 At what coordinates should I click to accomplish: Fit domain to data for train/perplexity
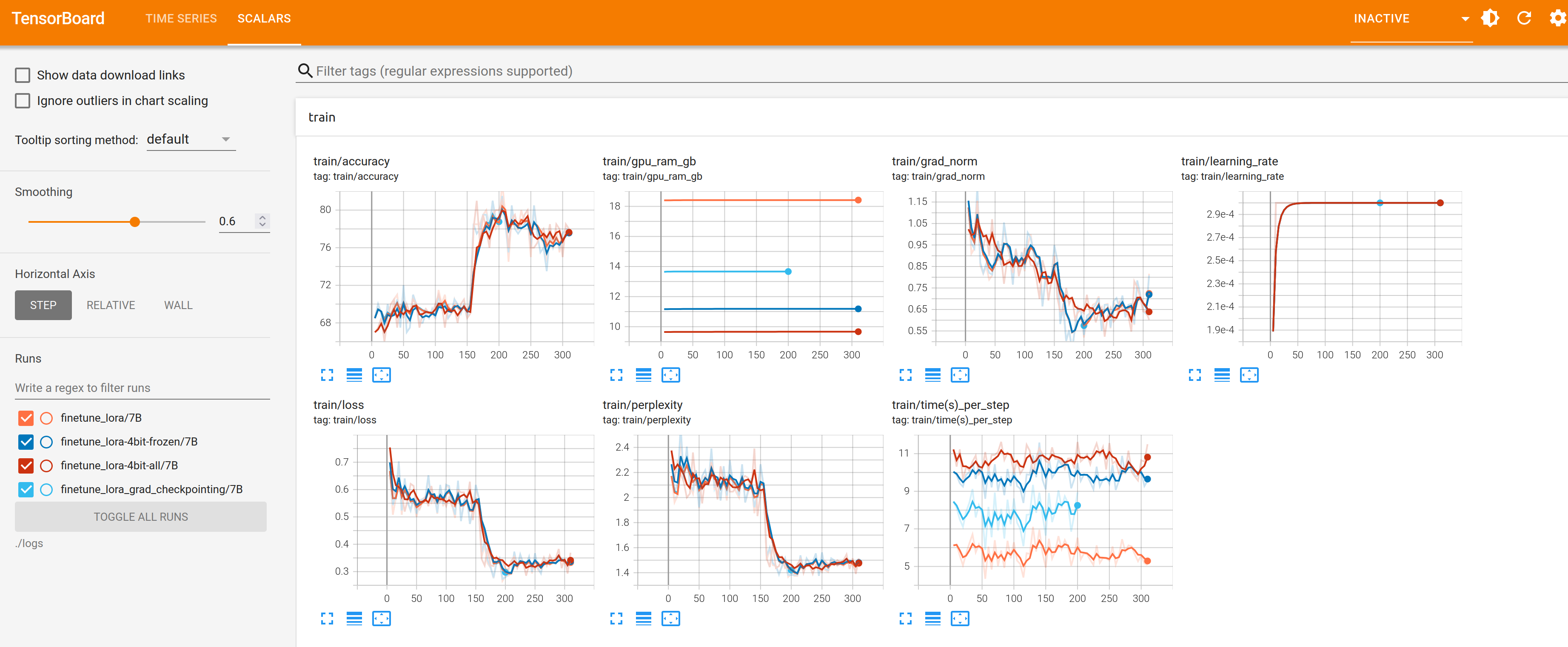(x=671, y=619)
